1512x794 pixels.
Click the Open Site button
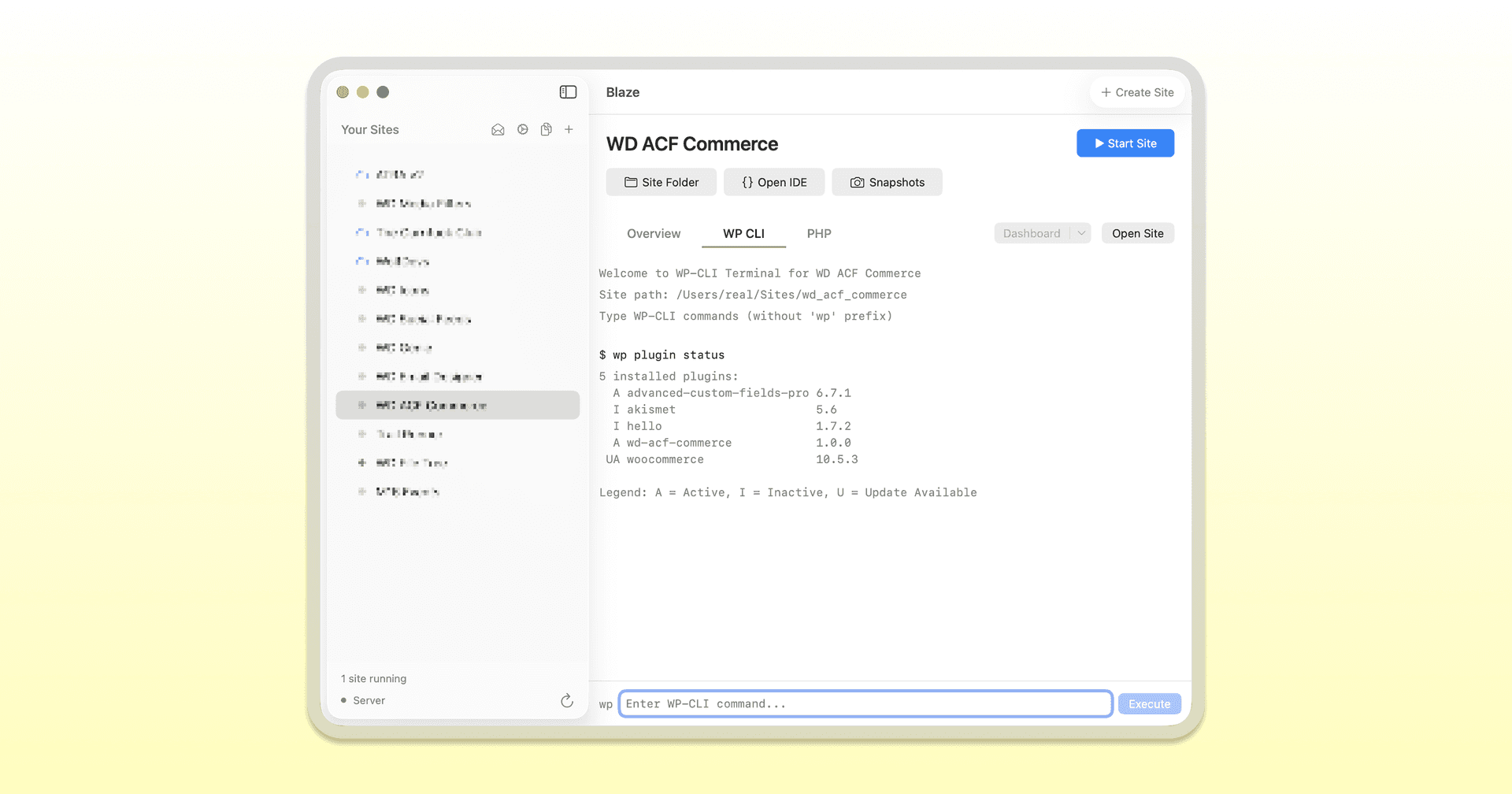[1137, 233]
